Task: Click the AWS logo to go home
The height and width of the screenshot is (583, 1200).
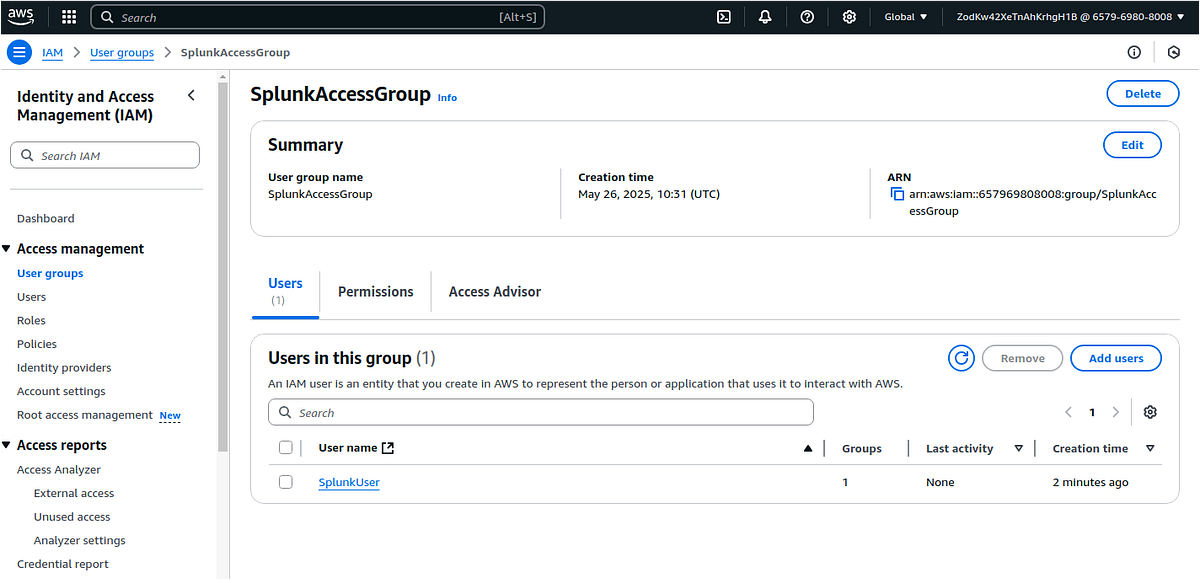Action: tap(22, 16)
